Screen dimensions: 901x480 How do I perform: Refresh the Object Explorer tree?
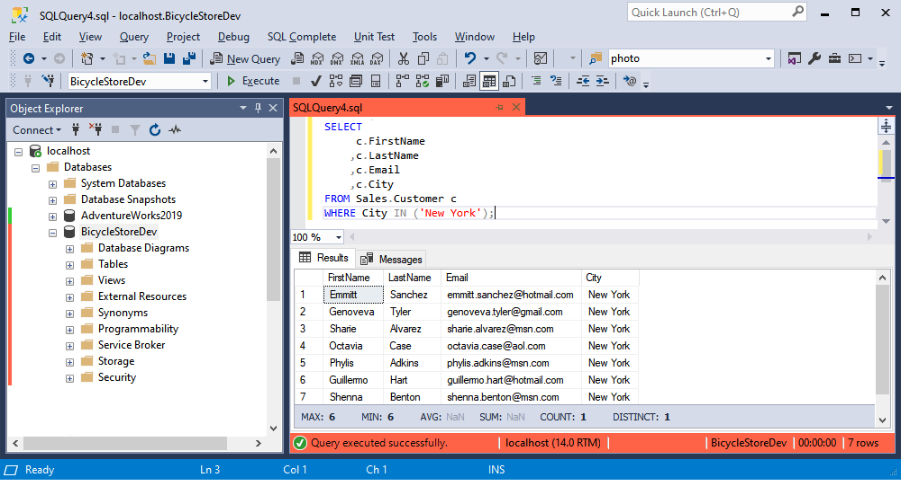point(155,130)
